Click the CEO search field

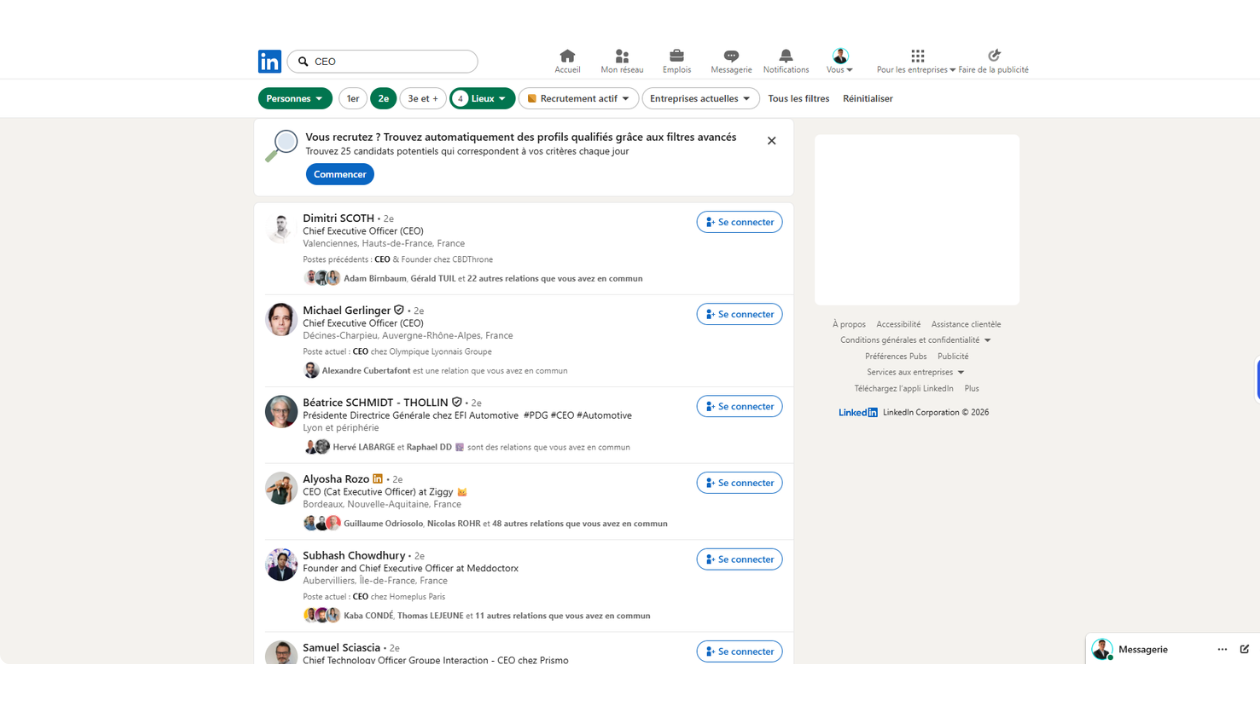point(383,61)
